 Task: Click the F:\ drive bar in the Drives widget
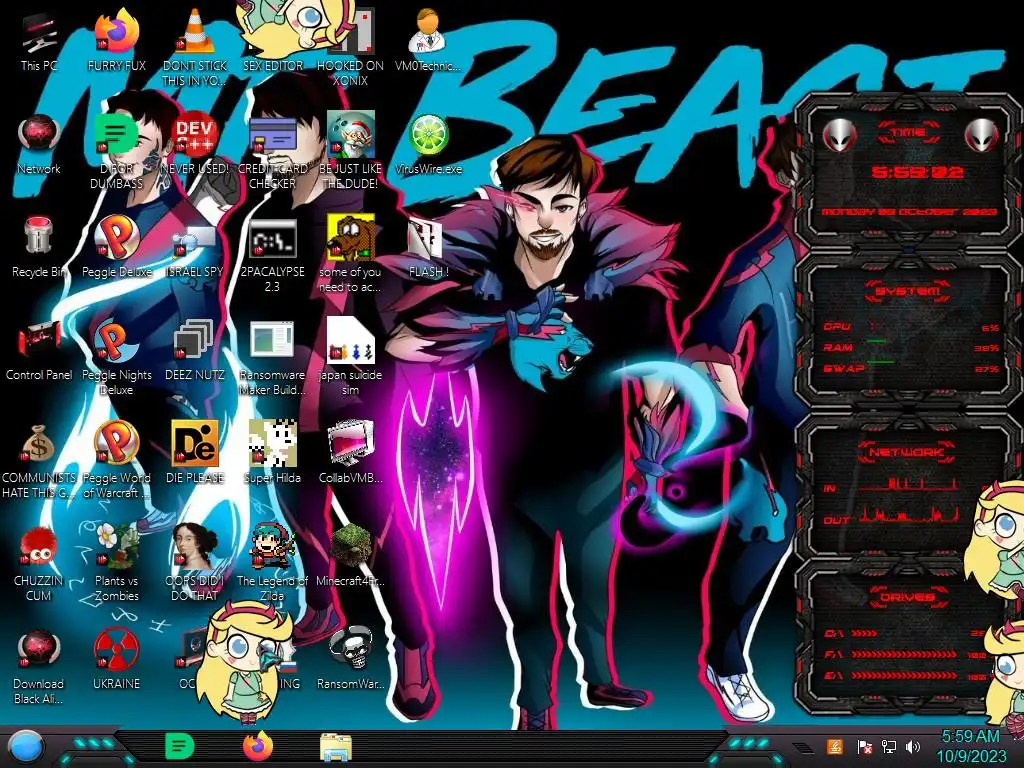(x=905, y=654)
